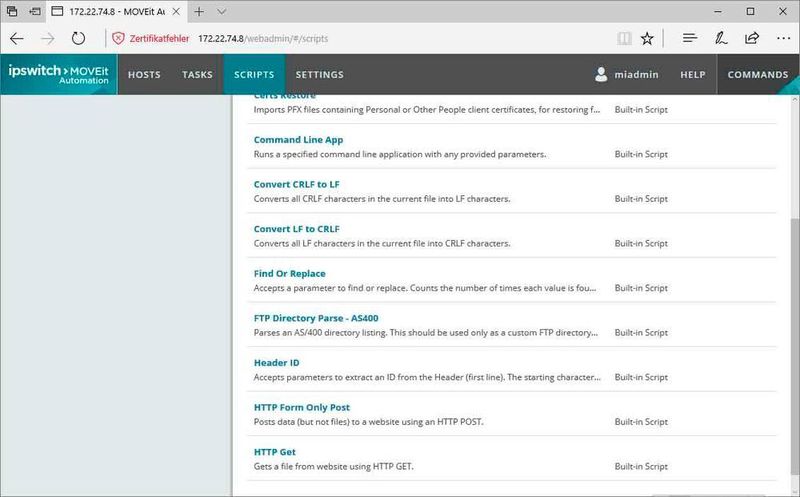Switch to the TASKS section
The height and width of the screenshot is (497, 800).
[x=197, y=74]
